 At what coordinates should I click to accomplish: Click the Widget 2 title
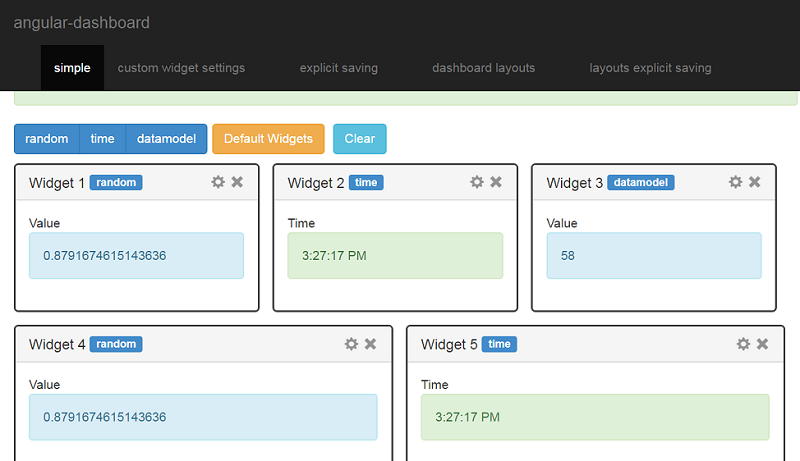point(316,183)
